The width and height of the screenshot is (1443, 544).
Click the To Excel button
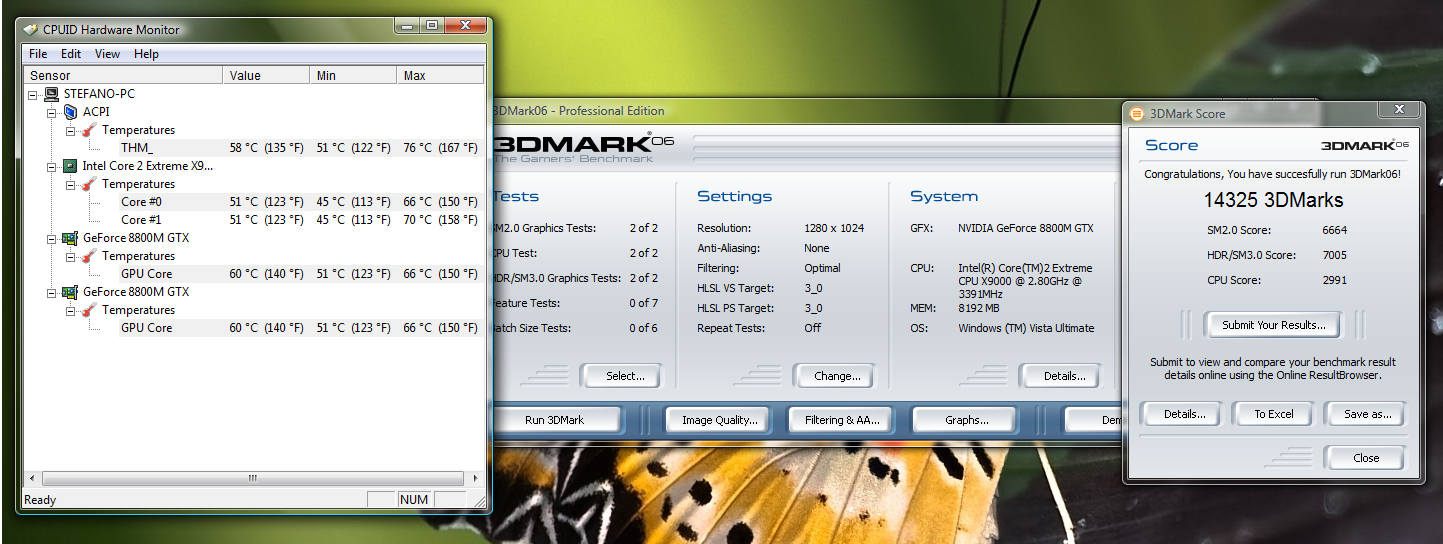(1274, 414)
